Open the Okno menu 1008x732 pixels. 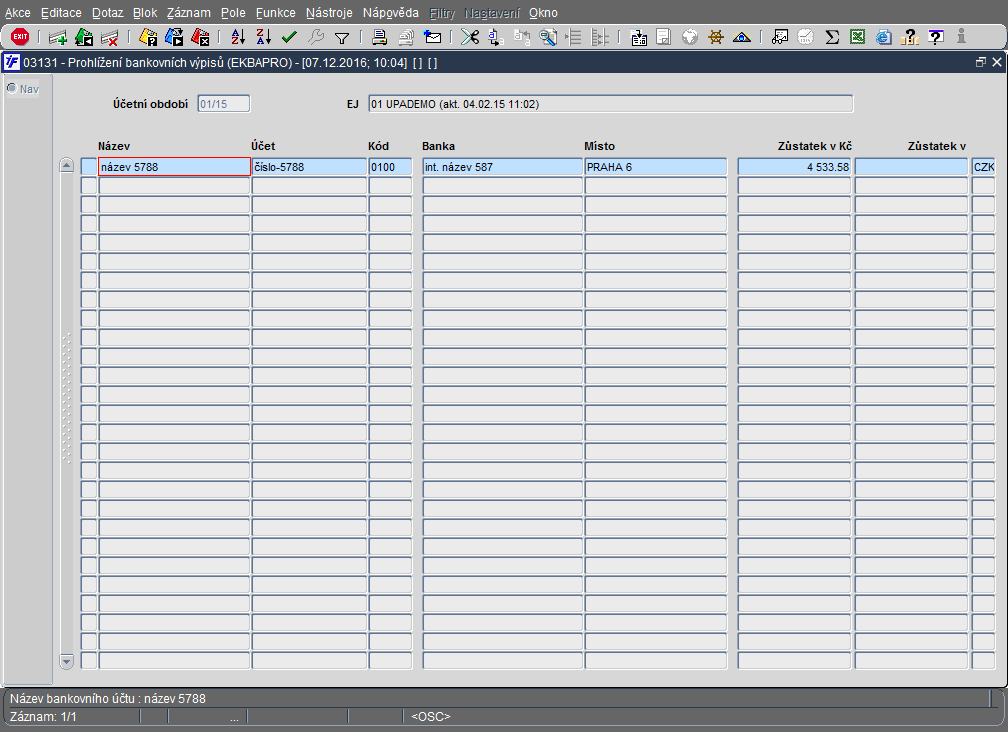coord(543,13)
